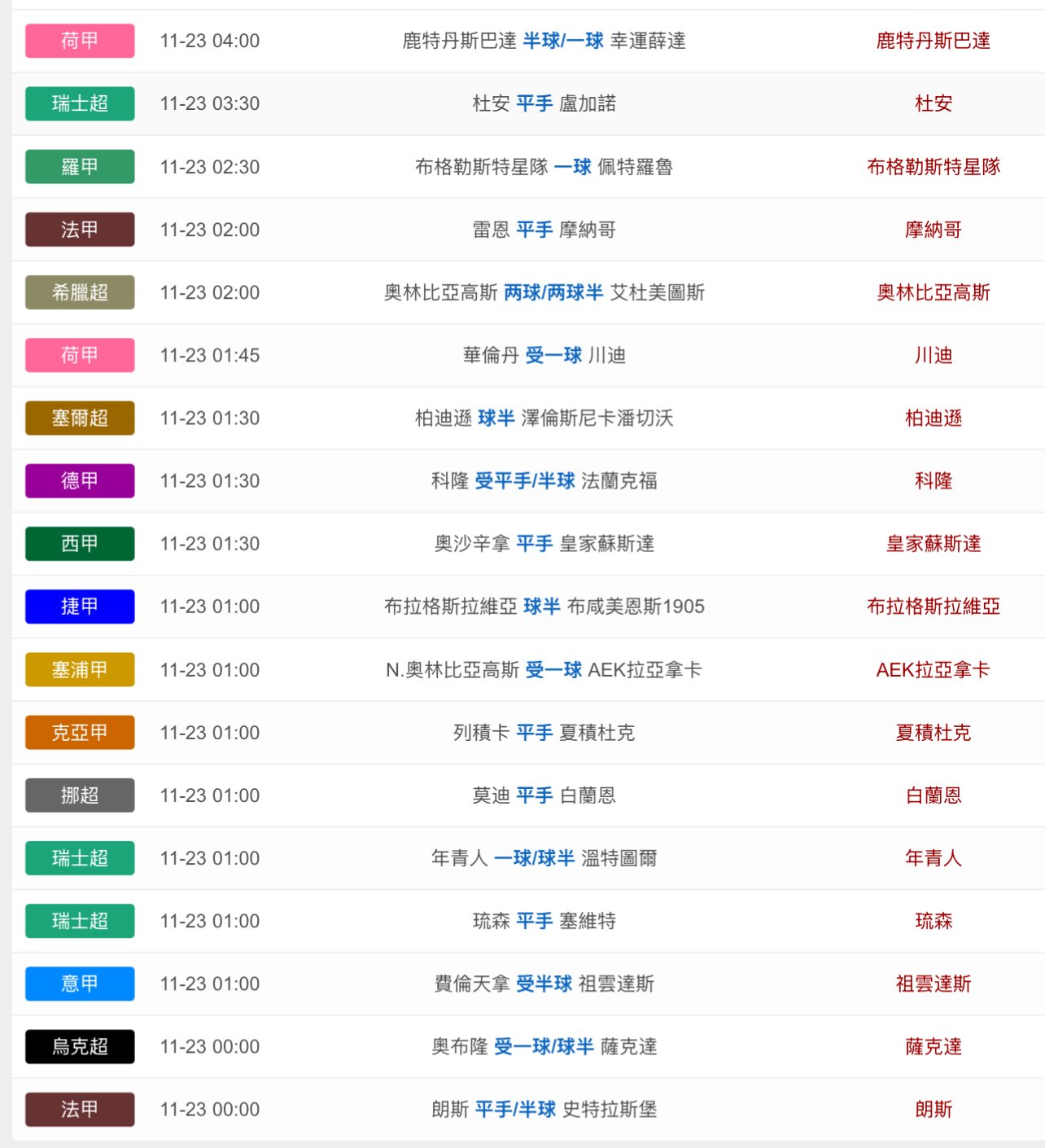This screenshot has height=1148, width=1045.
Task: Click the red 祖雲達斯 prediction text
Action: tap(933, 984)
